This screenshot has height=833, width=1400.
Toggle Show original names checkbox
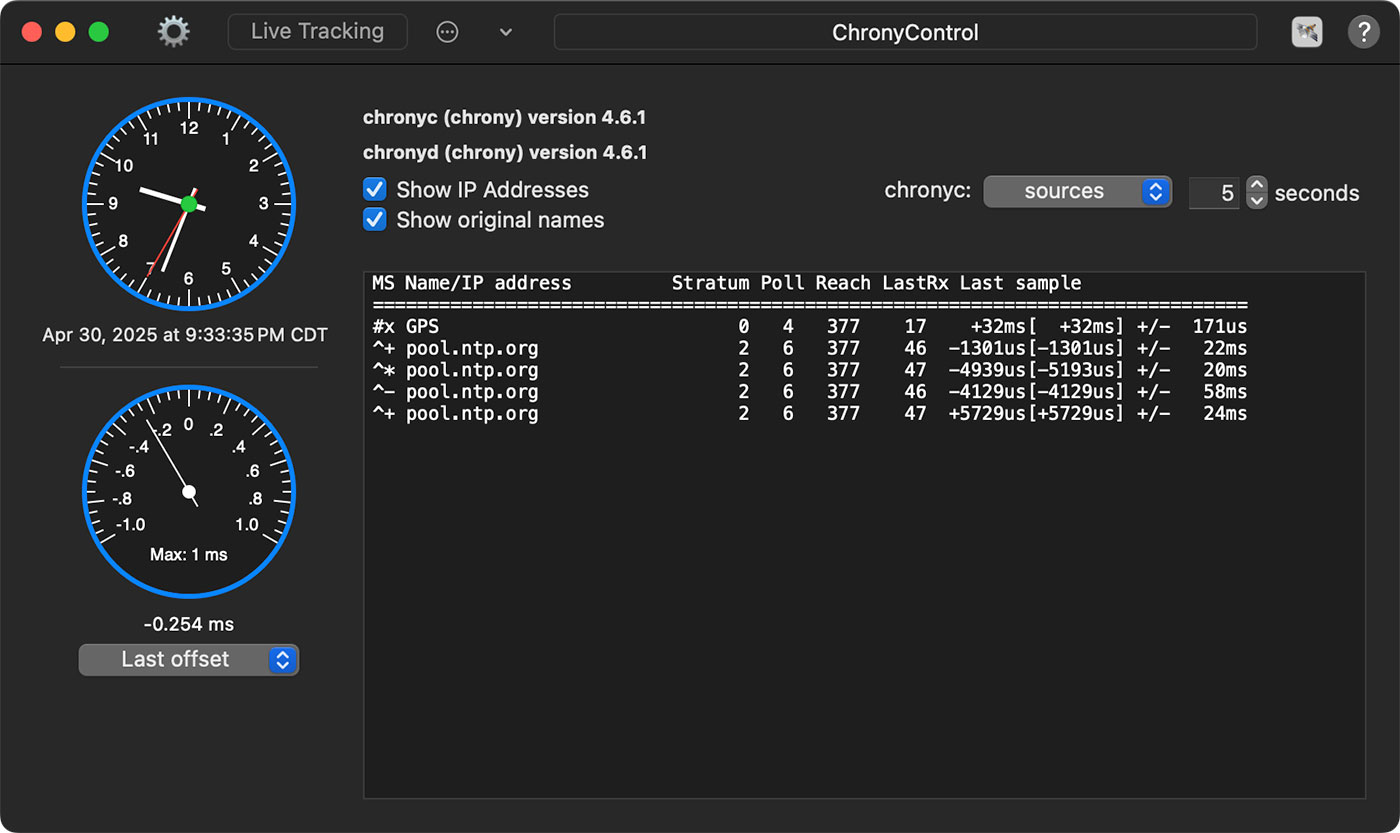tap(375, 220)
